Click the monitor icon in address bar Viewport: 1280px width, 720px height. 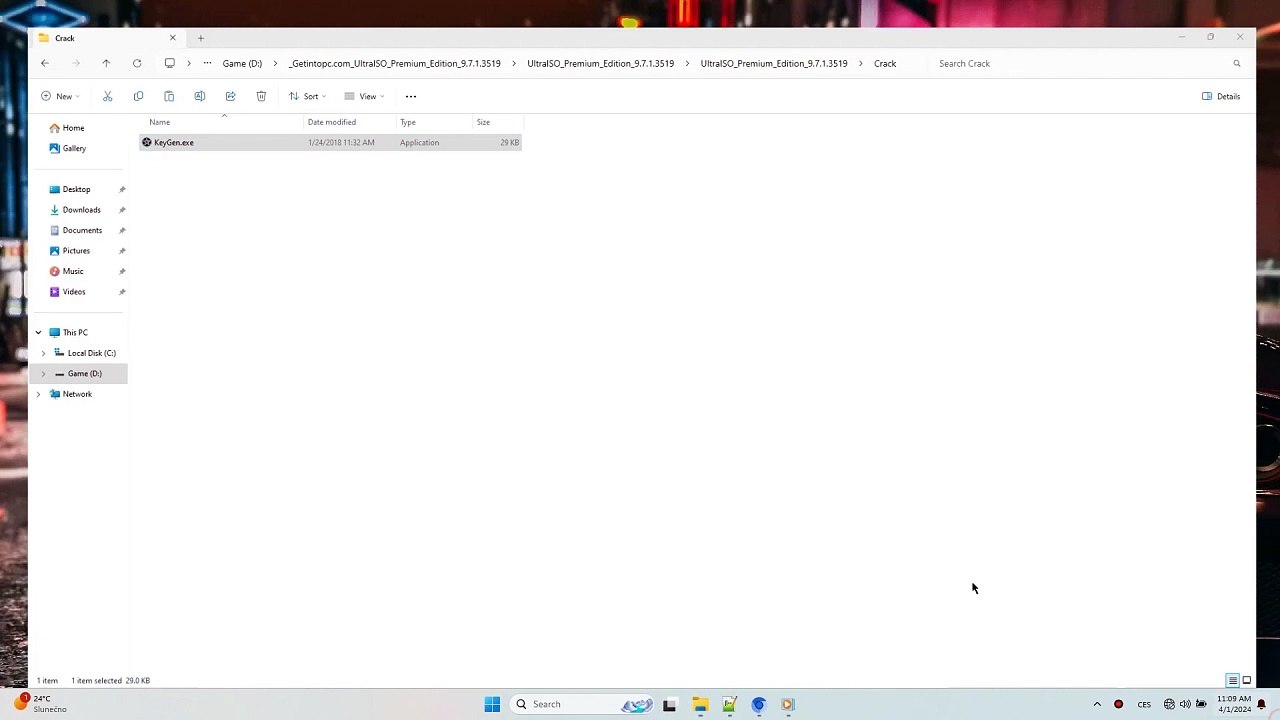(x=169, y=63)
